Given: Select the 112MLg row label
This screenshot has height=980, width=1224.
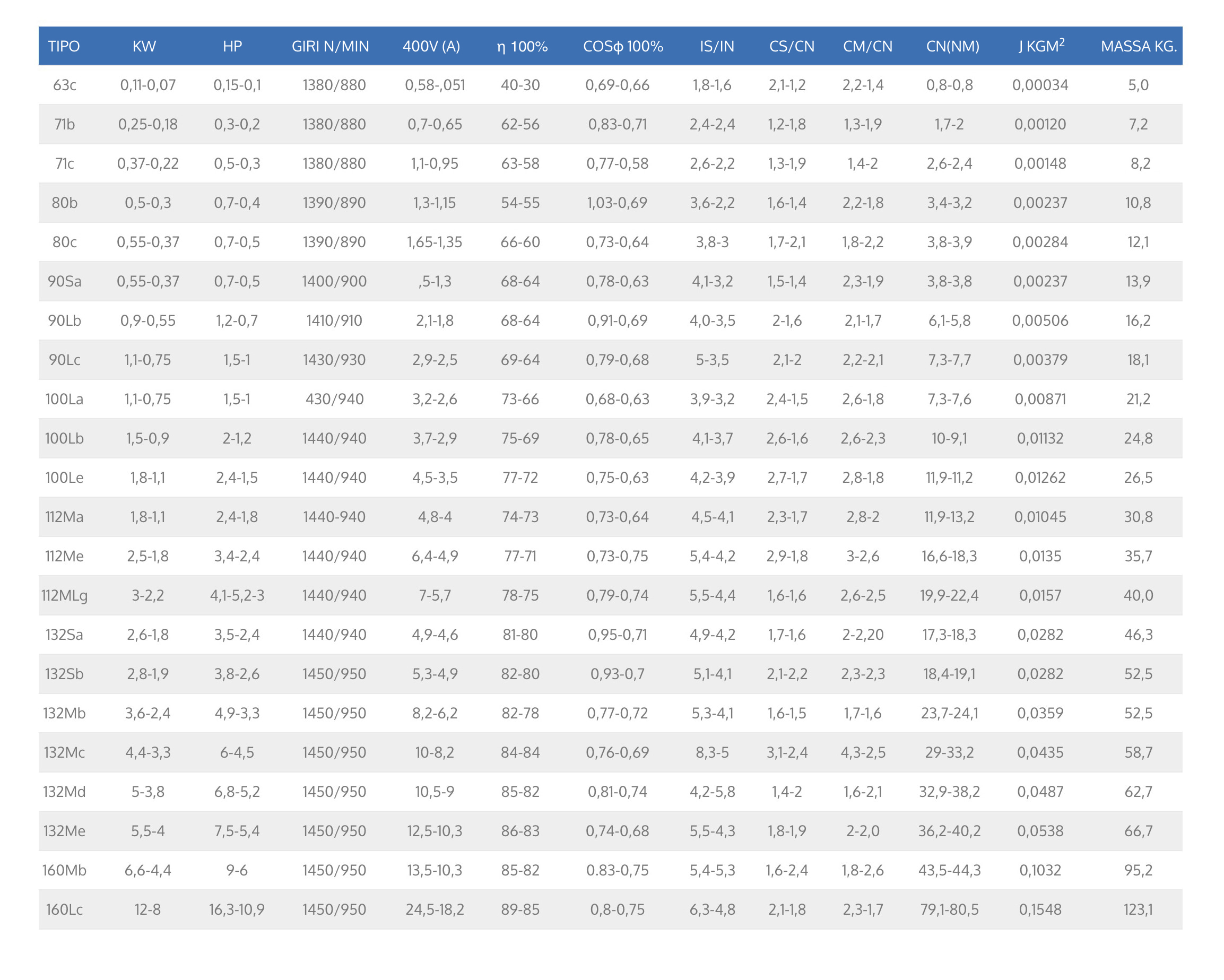Looking at the screenshot, I should point(65,596).
